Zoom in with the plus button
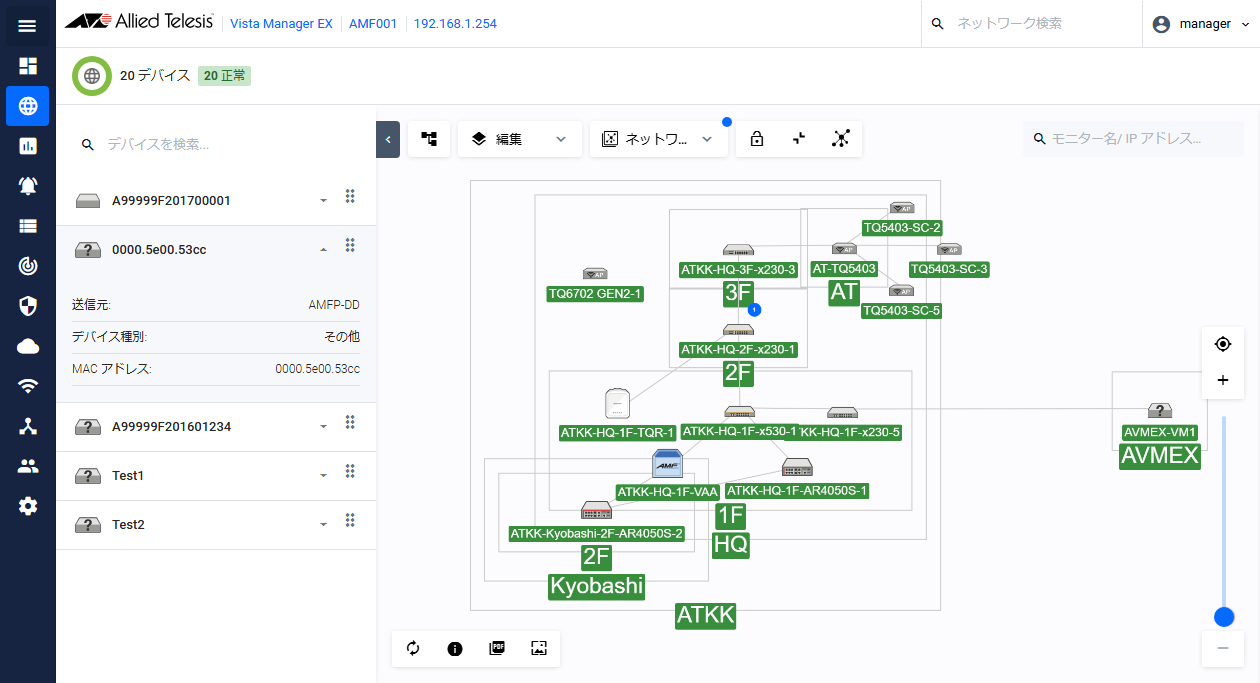Viewport: 1260px width, 683px height. (1223, 380)
